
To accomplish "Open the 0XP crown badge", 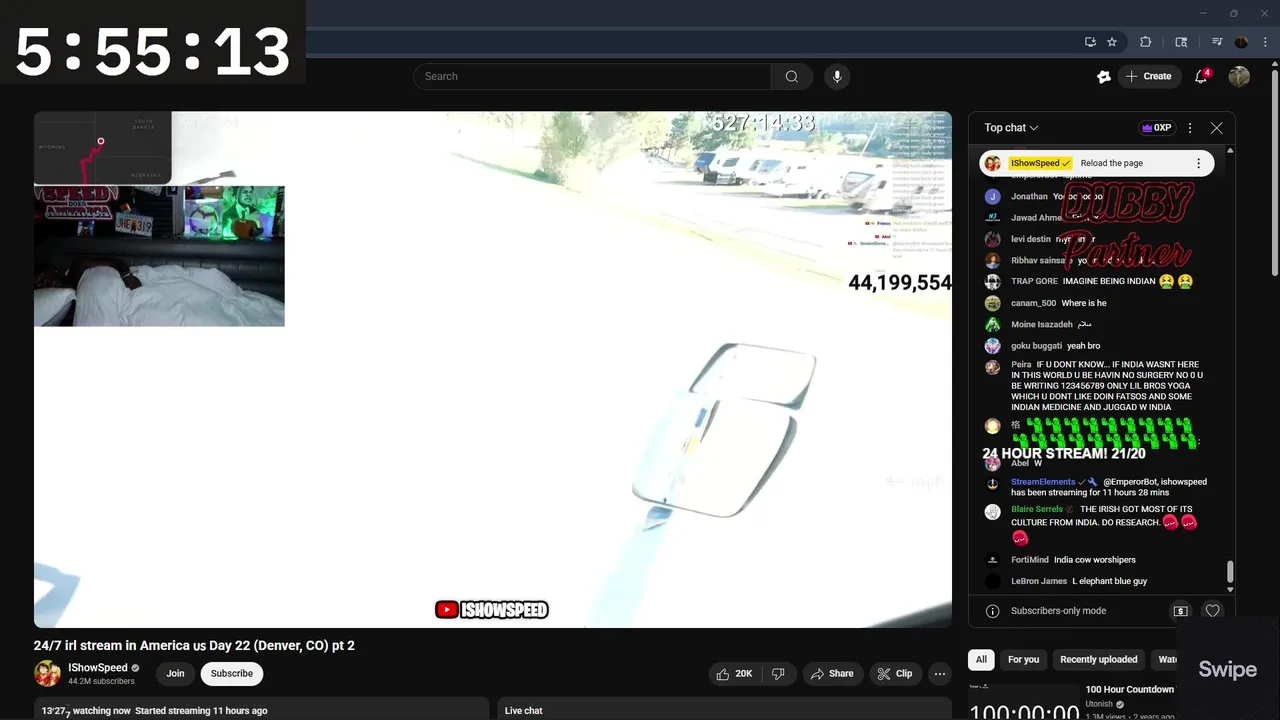I will [x=1156, y=128].
